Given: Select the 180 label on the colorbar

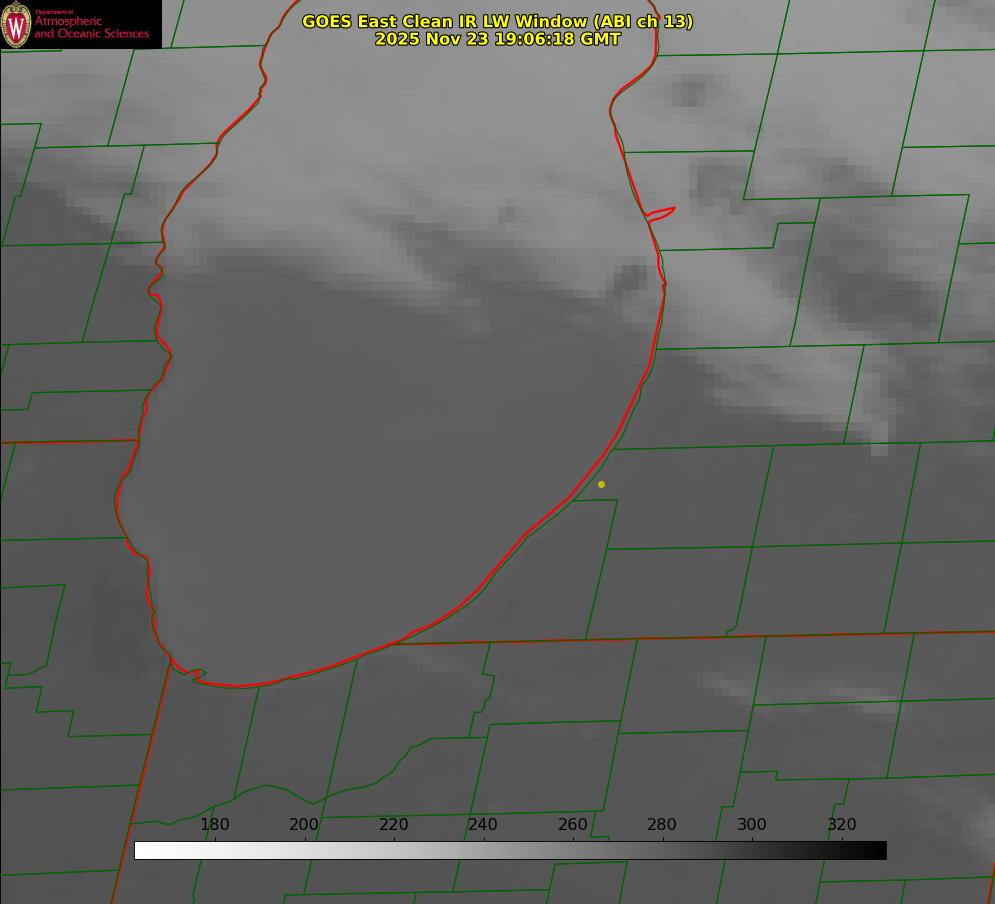Looking at the screenshot, I should point(215,824).
